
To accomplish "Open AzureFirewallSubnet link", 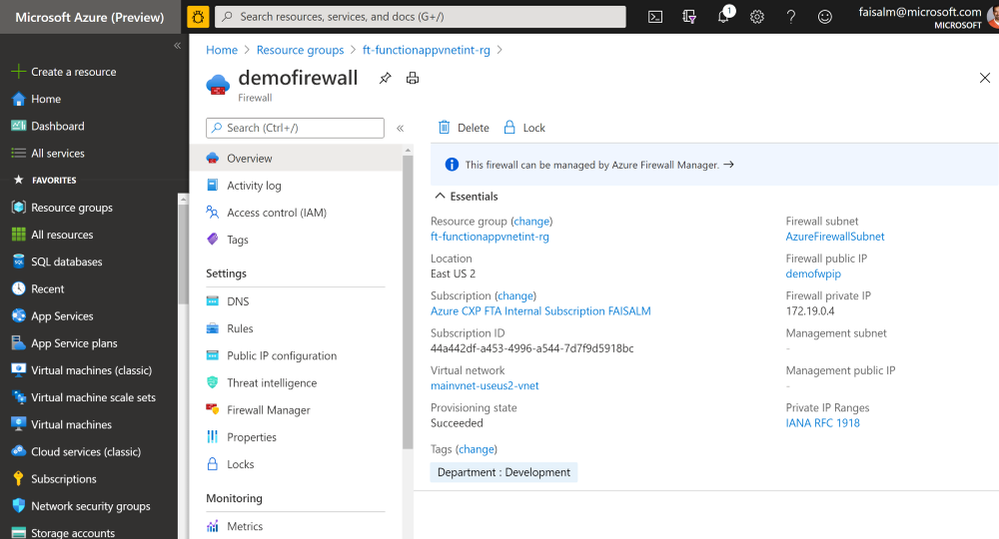I will 835,236.
